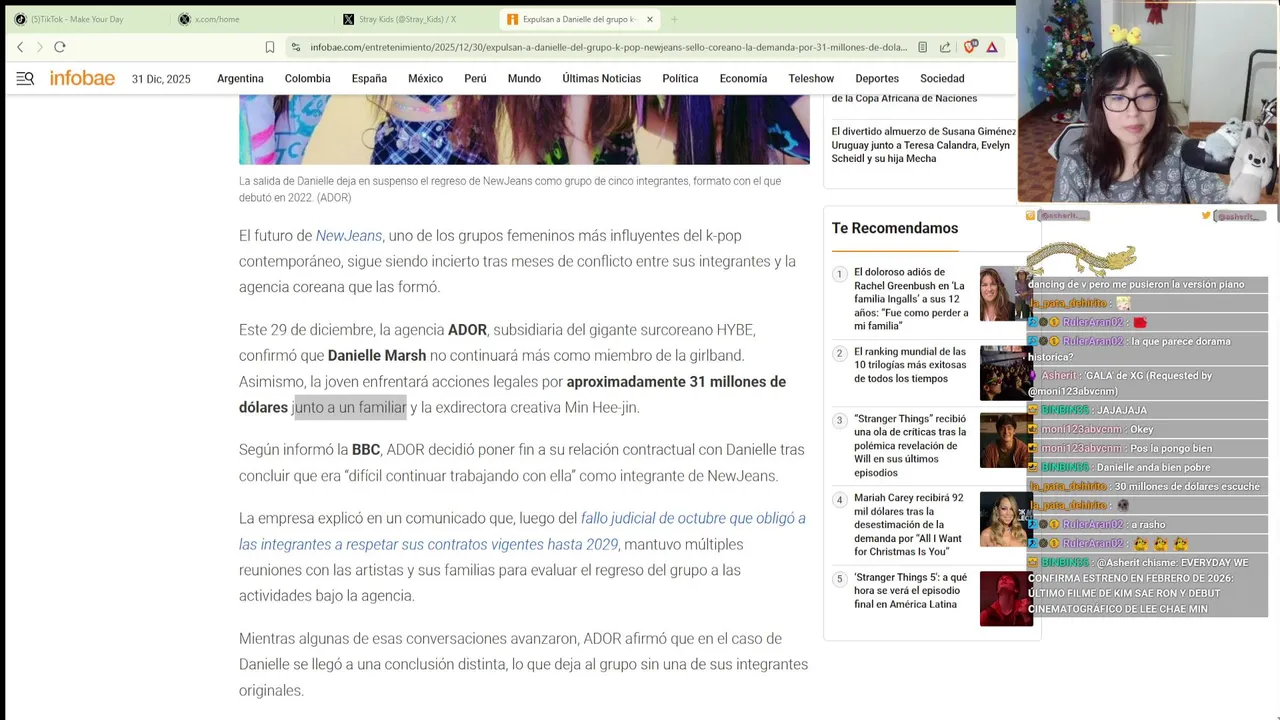Image resolution: width=1280 pixels, height=720 pixels.
Task: Open Brave Shields lion icon
Action: point(970,47)
